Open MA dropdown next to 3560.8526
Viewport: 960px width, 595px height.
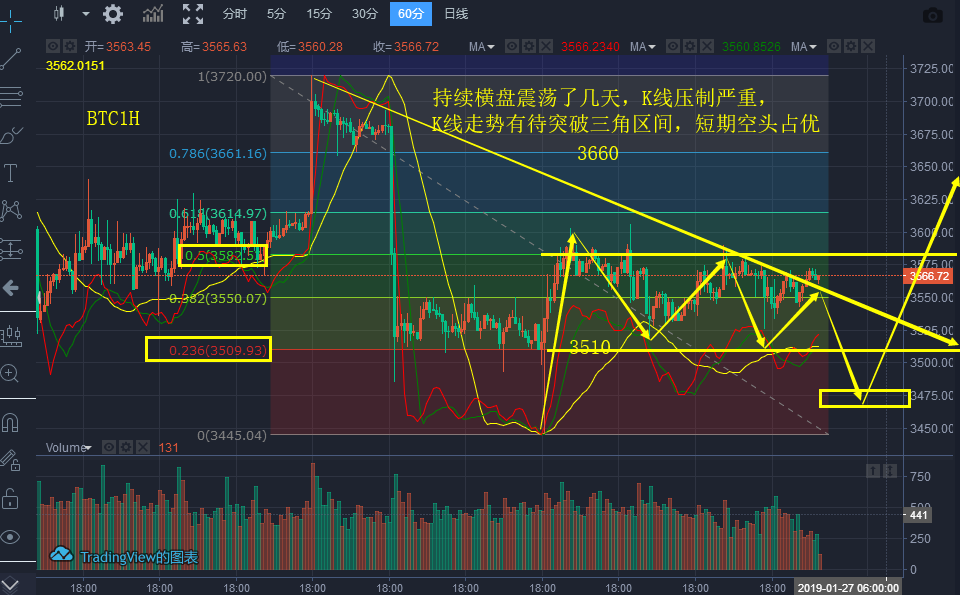pyautogui.click(x=804, y=47)
